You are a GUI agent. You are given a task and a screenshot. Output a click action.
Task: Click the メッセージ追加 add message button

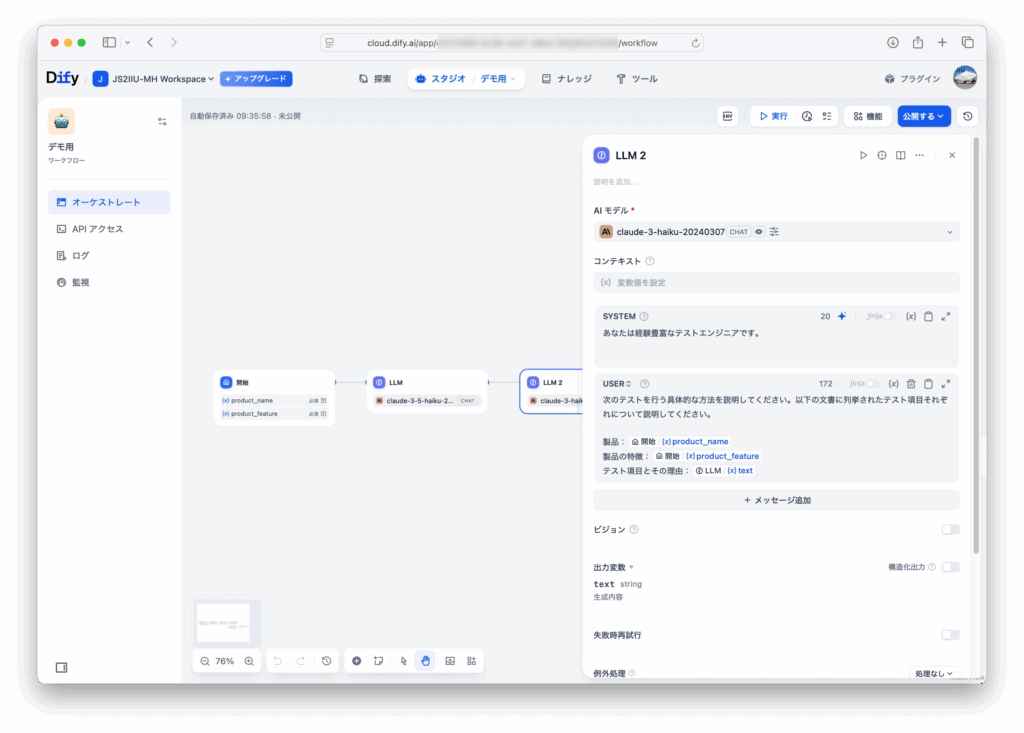776,500
